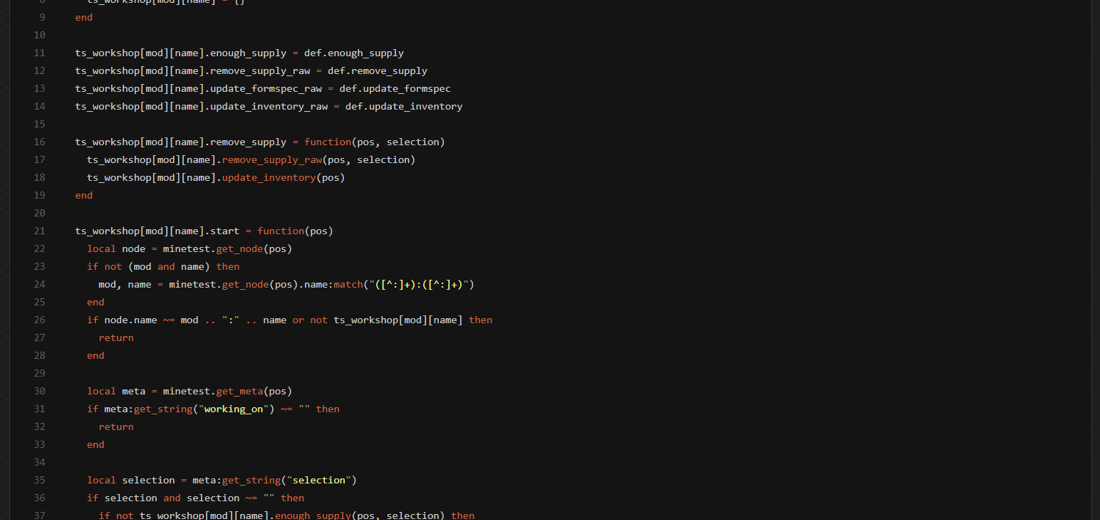Click line number 16 in the gutter
This screenshot has height=520, width=1100.
pyautogui.click(x=39, y=142)
